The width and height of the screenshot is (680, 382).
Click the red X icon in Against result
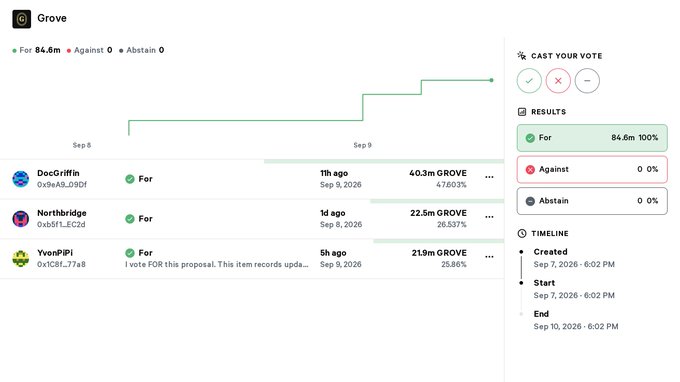[530, 170]
